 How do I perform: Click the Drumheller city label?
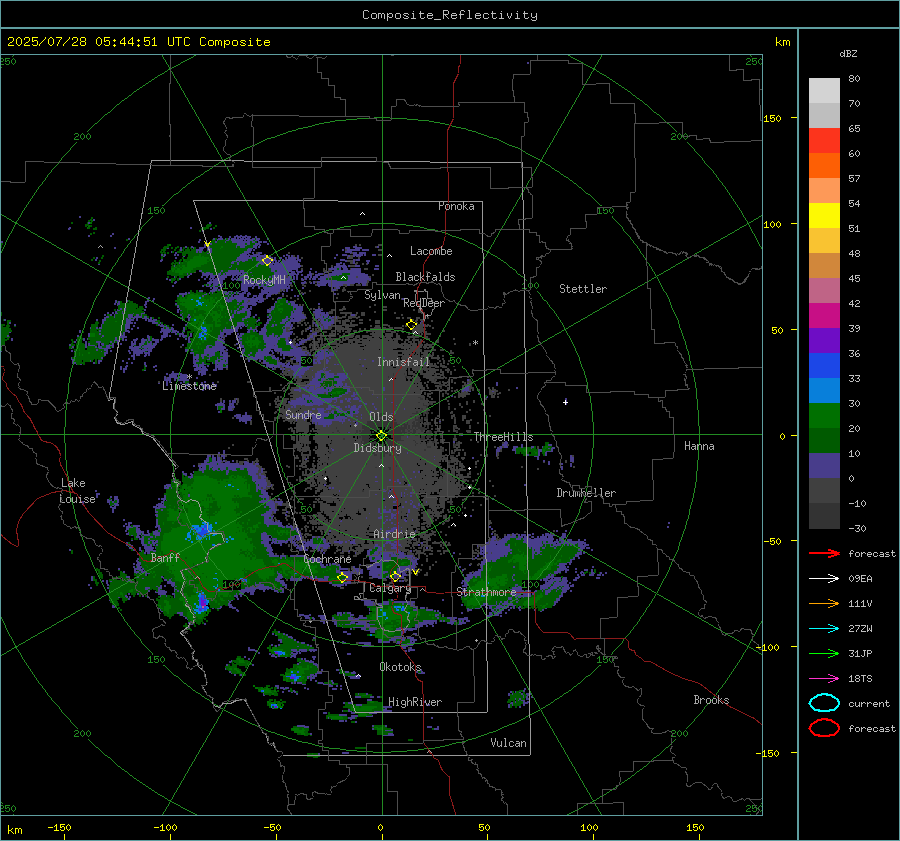(586, 493)
